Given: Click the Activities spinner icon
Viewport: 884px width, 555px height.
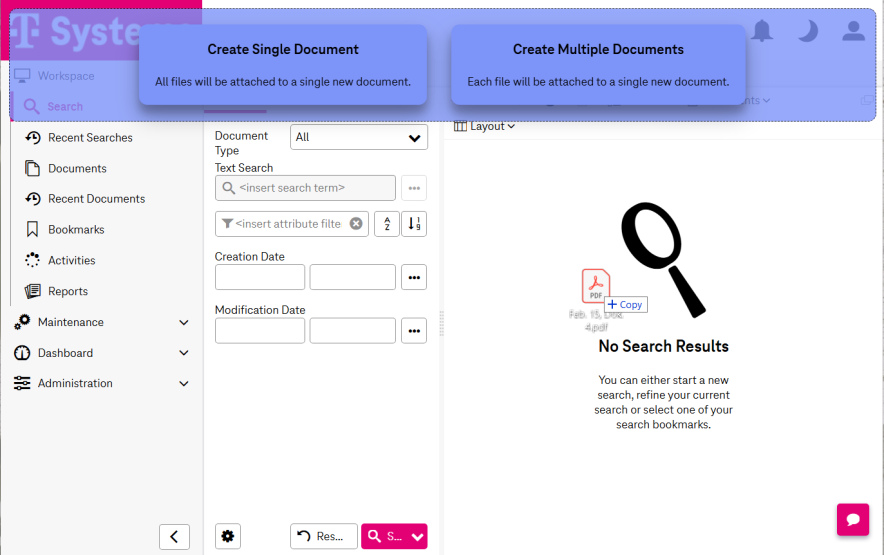Looking at the screenshot, I should pyautogui.click(x=32, y=260).
